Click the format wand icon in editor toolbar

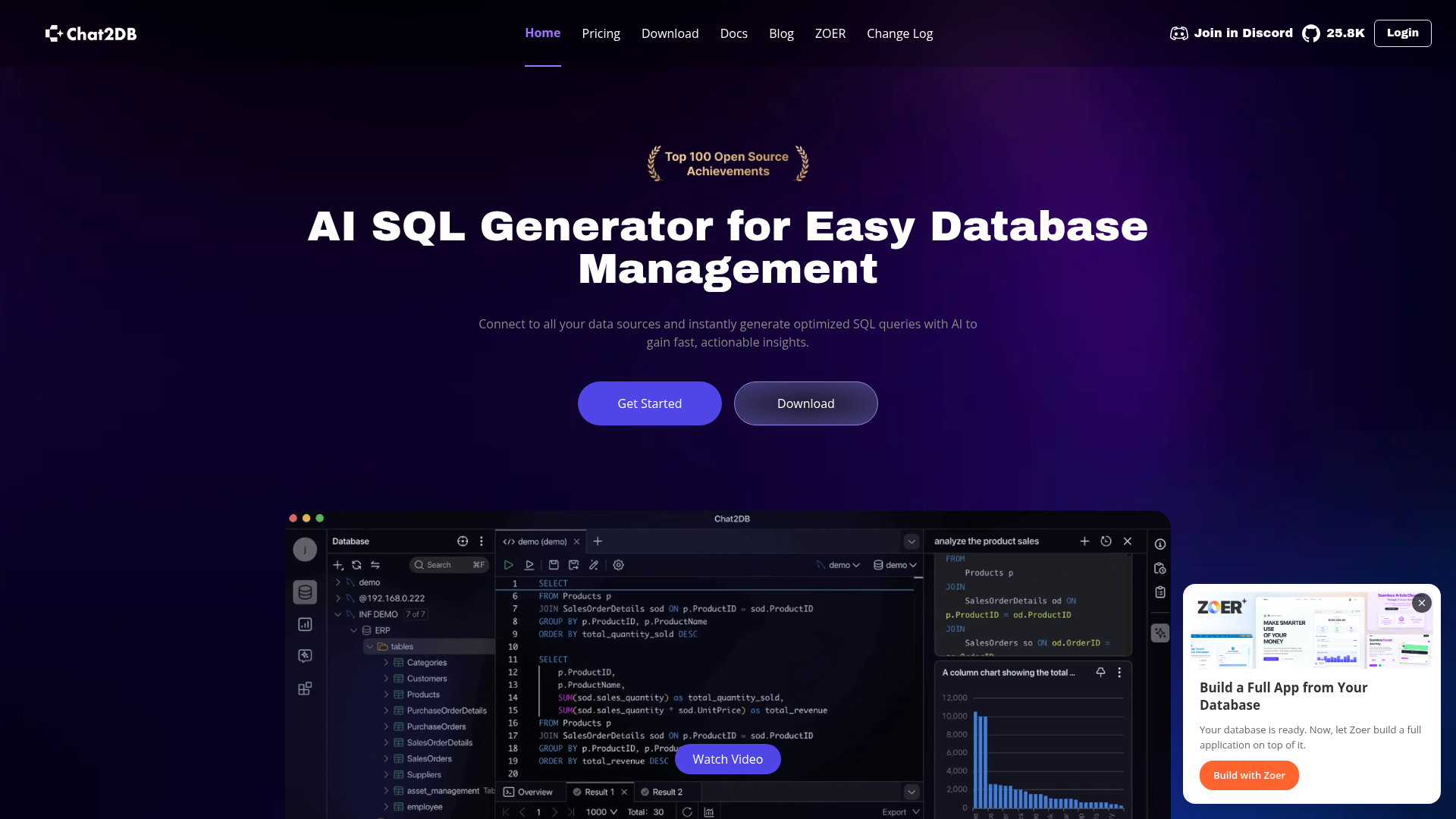(594, 565)
